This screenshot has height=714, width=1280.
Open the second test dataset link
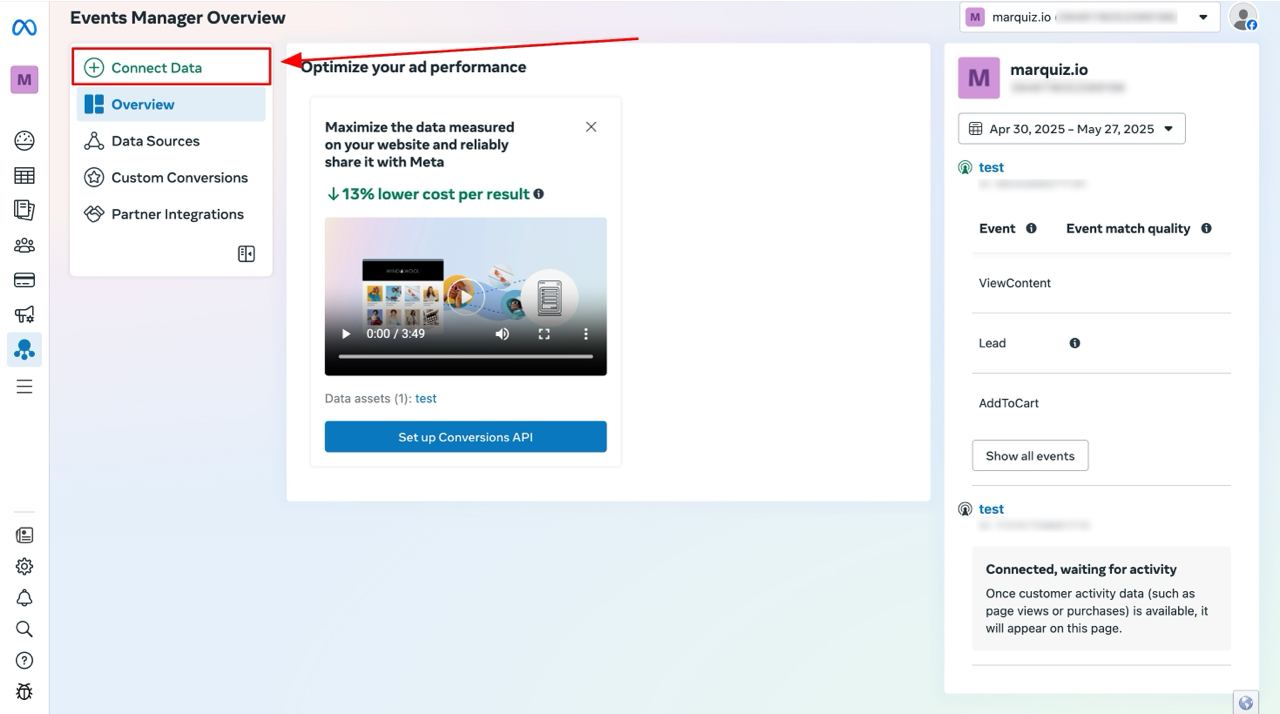pyautogui.click(x=991, y=509)
